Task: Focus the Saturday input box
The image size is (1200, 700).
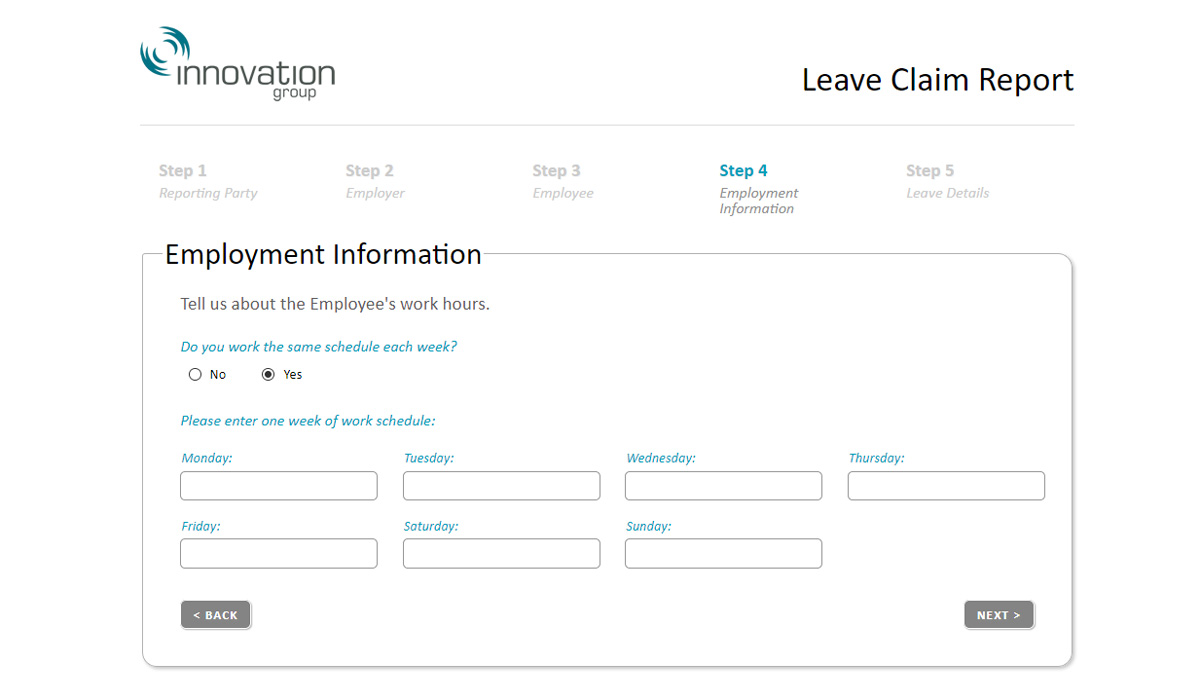Action: tap(501, 553)
